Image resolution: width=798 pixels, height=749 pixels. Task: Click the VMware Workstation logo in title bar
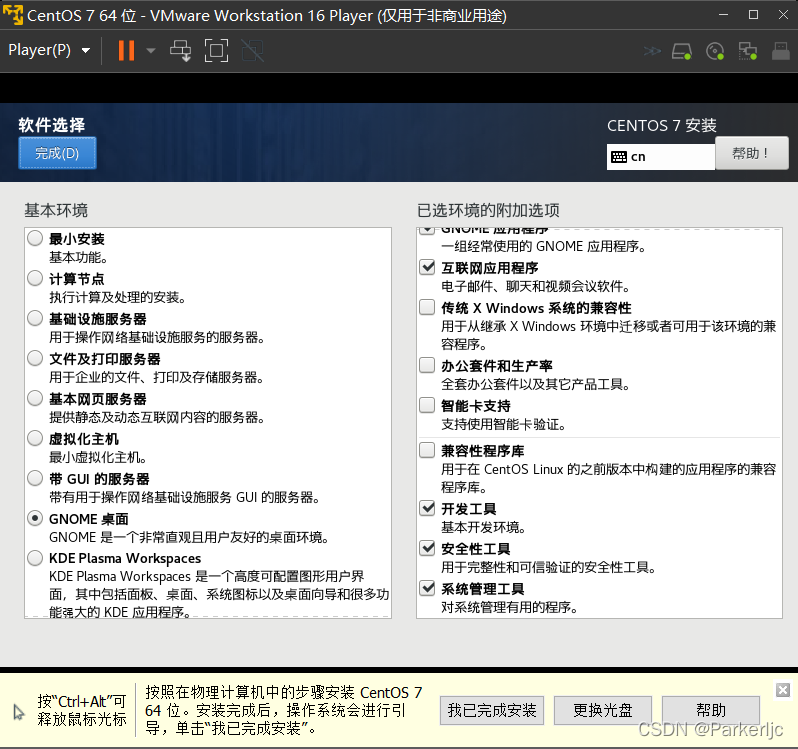[x=13, y=15]
